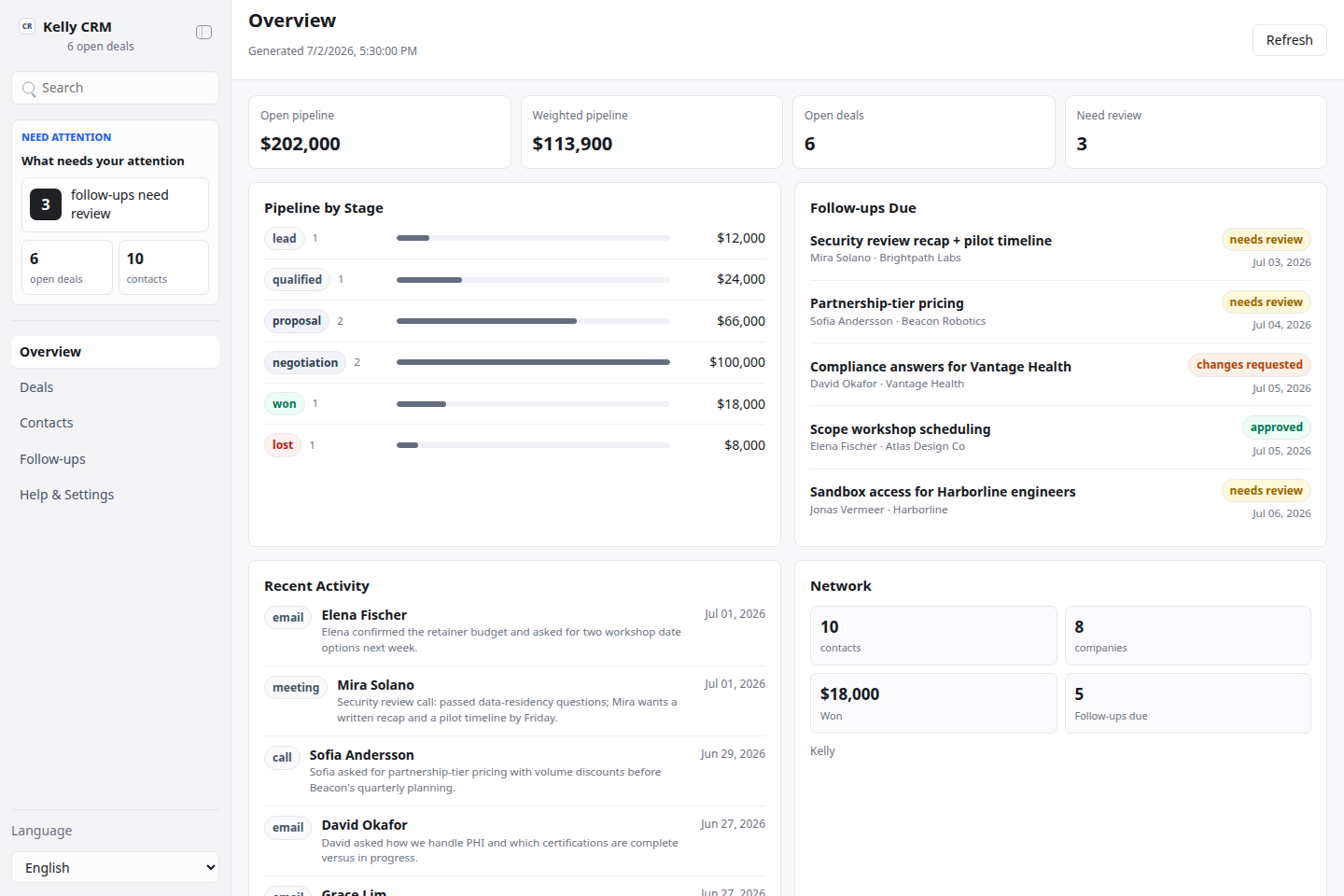
Task: Open Help & Settings page
Action: (115, 495)
